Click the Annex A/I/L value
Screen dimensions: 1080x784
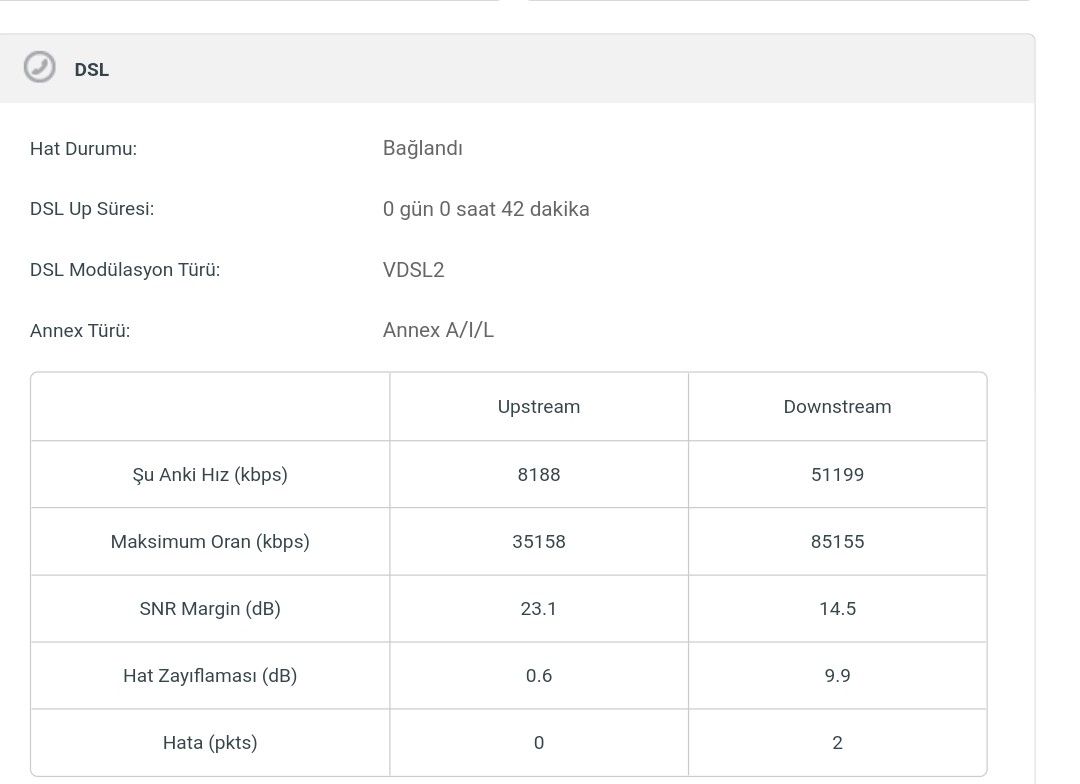(438, 330)
